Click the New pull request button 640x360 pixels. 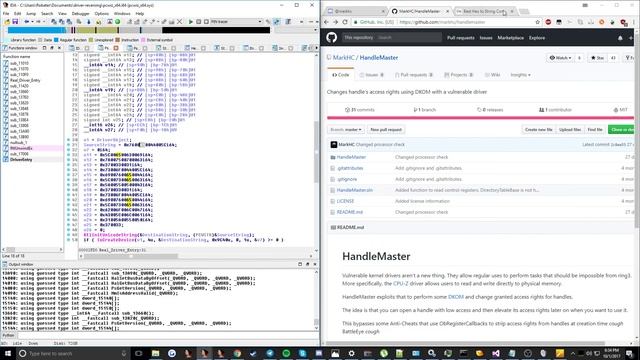386,129
